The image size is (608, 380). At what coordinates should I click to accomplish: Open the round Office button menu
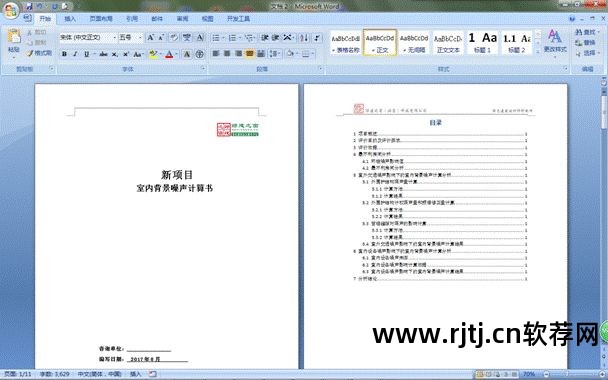click(x=10, y=10)
